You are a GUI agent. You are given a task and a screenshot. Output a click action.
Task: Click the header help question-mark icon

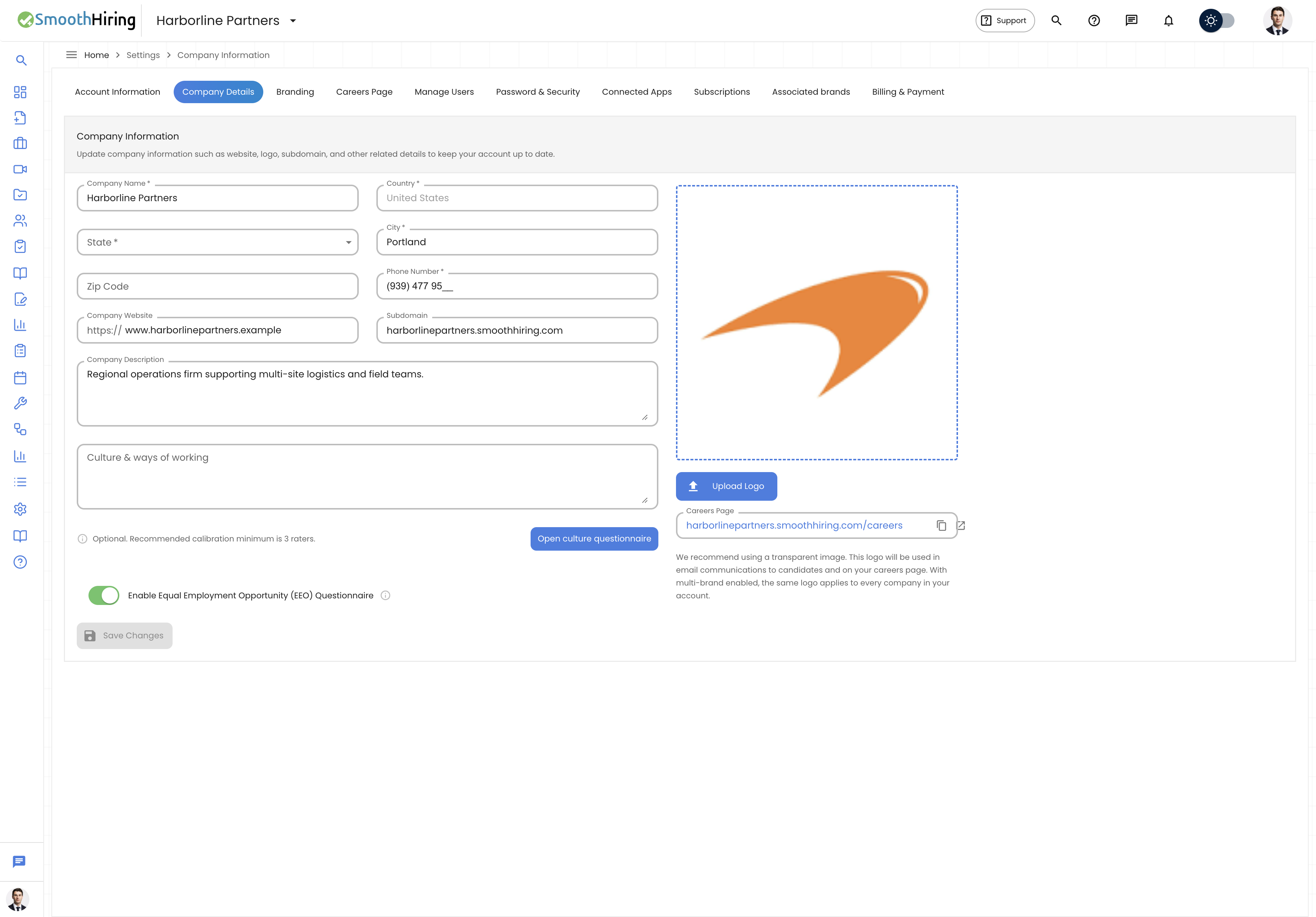[x=1093, y=21]
